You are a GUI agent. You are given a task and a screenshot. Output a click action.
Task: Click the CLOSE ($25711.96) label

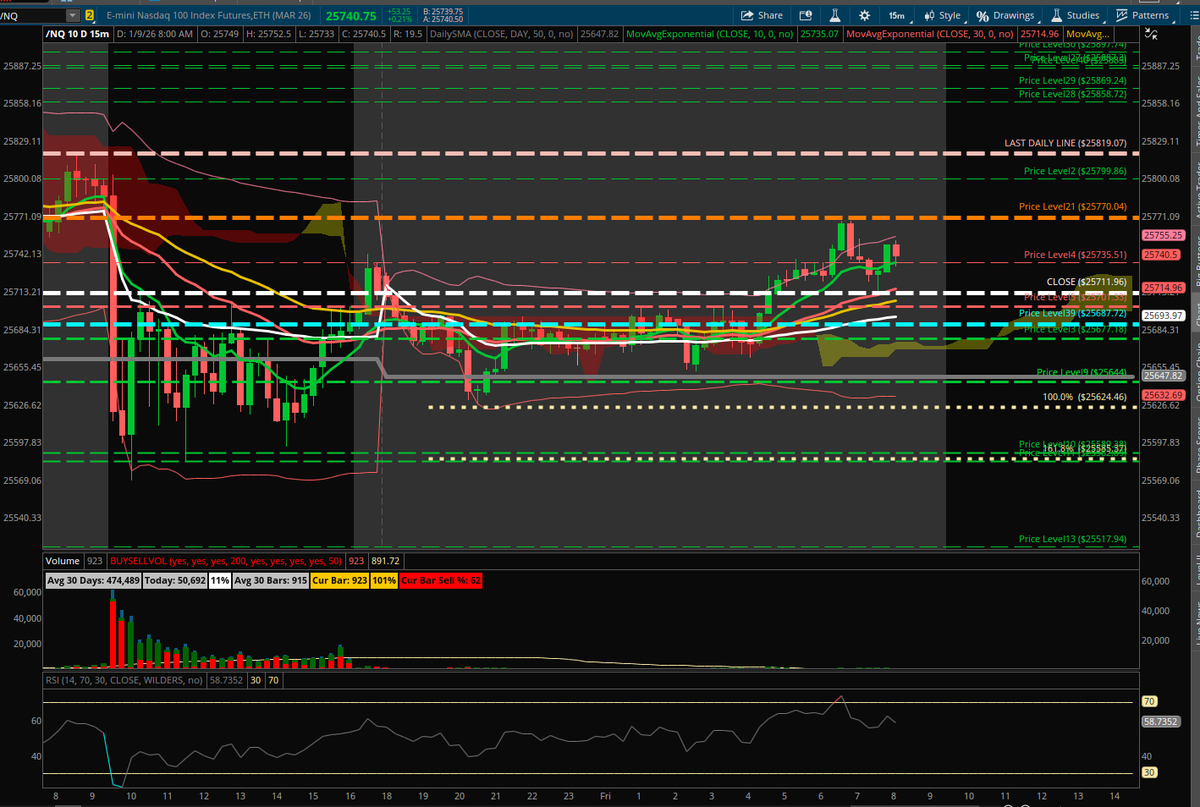pyautogui.click(x=1087, y=282)
